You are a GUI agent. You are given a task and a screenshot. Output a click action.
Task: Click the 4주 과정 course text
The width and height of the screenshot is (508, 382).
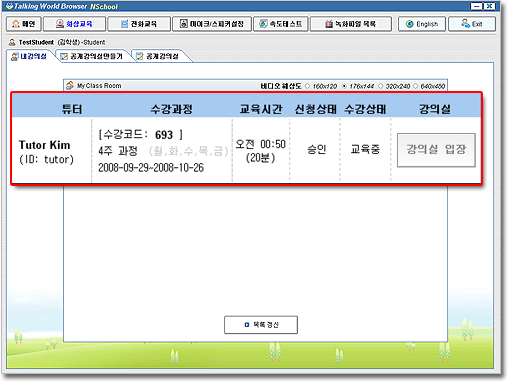coord(118,151)
